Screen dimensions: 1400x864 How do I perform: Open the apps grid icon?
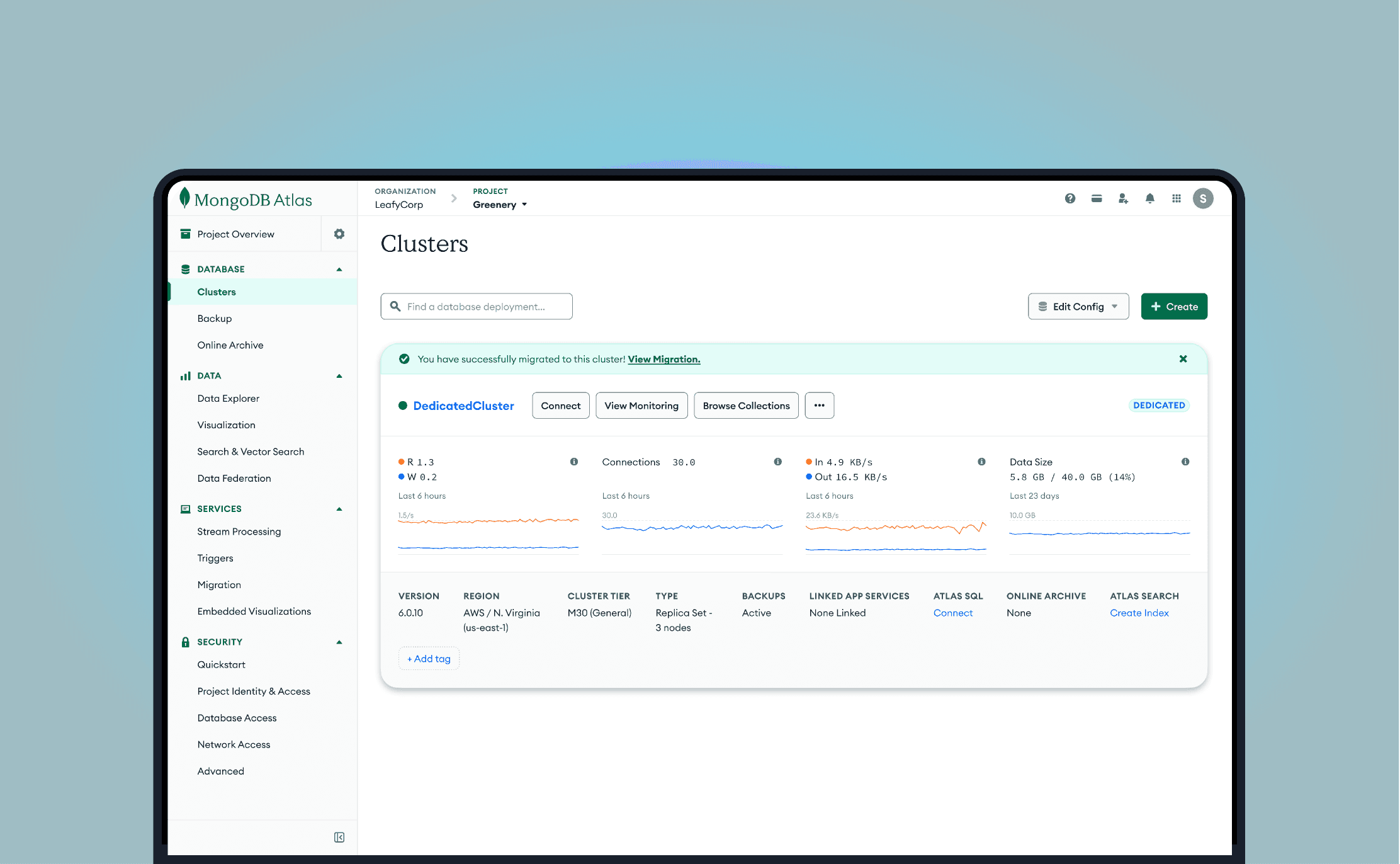(x=1176, y=198)
